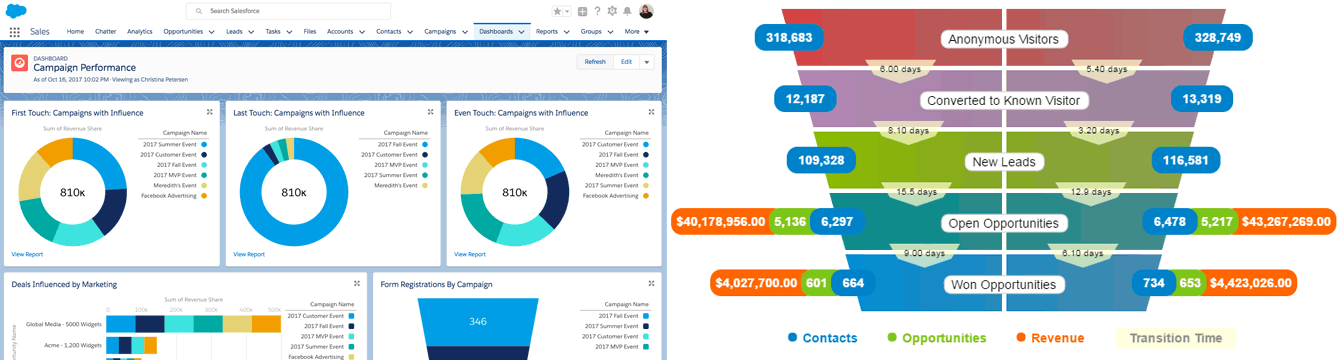
Task: Open the Campaigns tab dropdown chevron
Action: [465, 32]
